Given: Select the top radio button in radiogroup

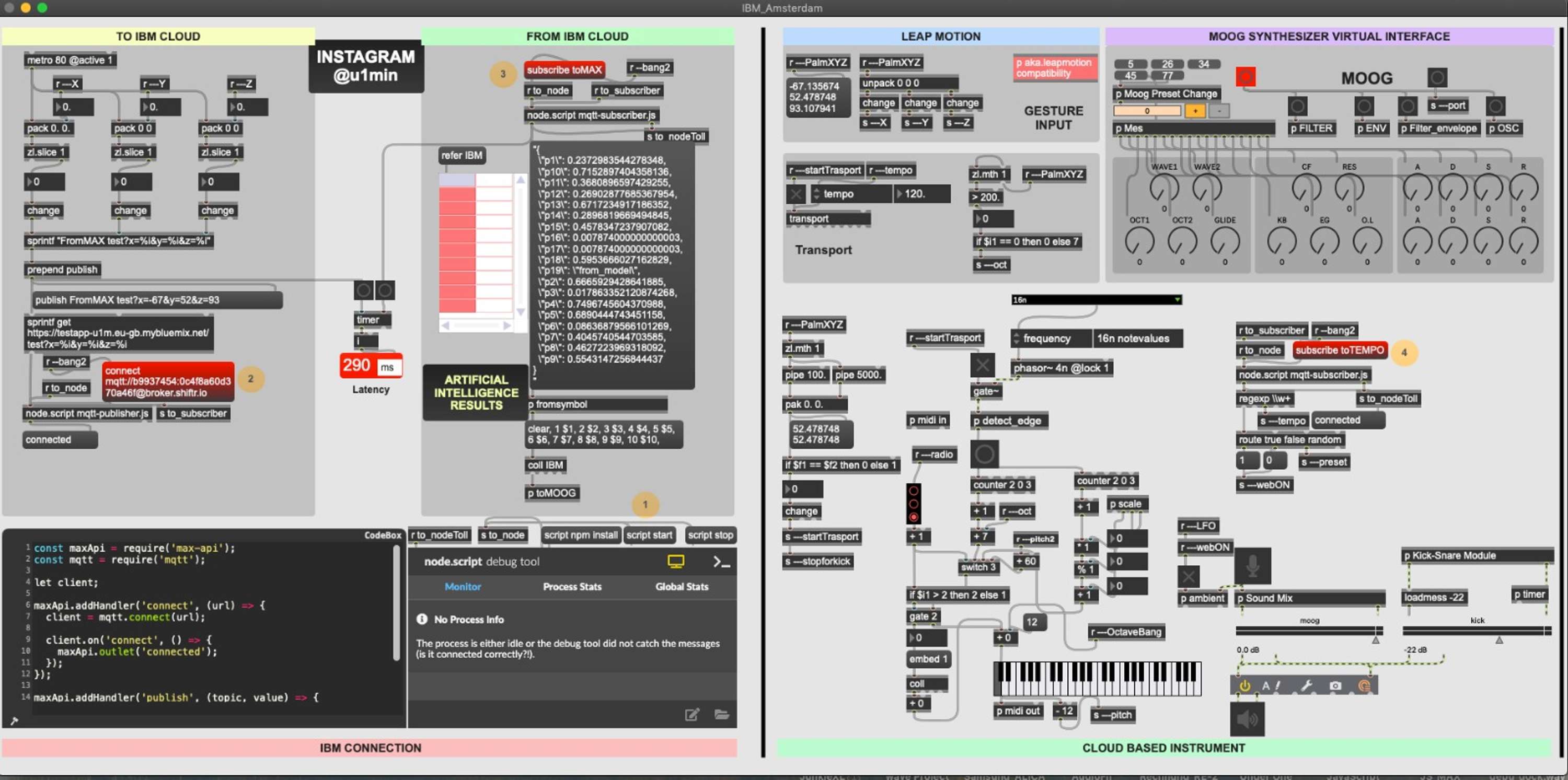Looking at the screenshot, I should tap(914, 491).
